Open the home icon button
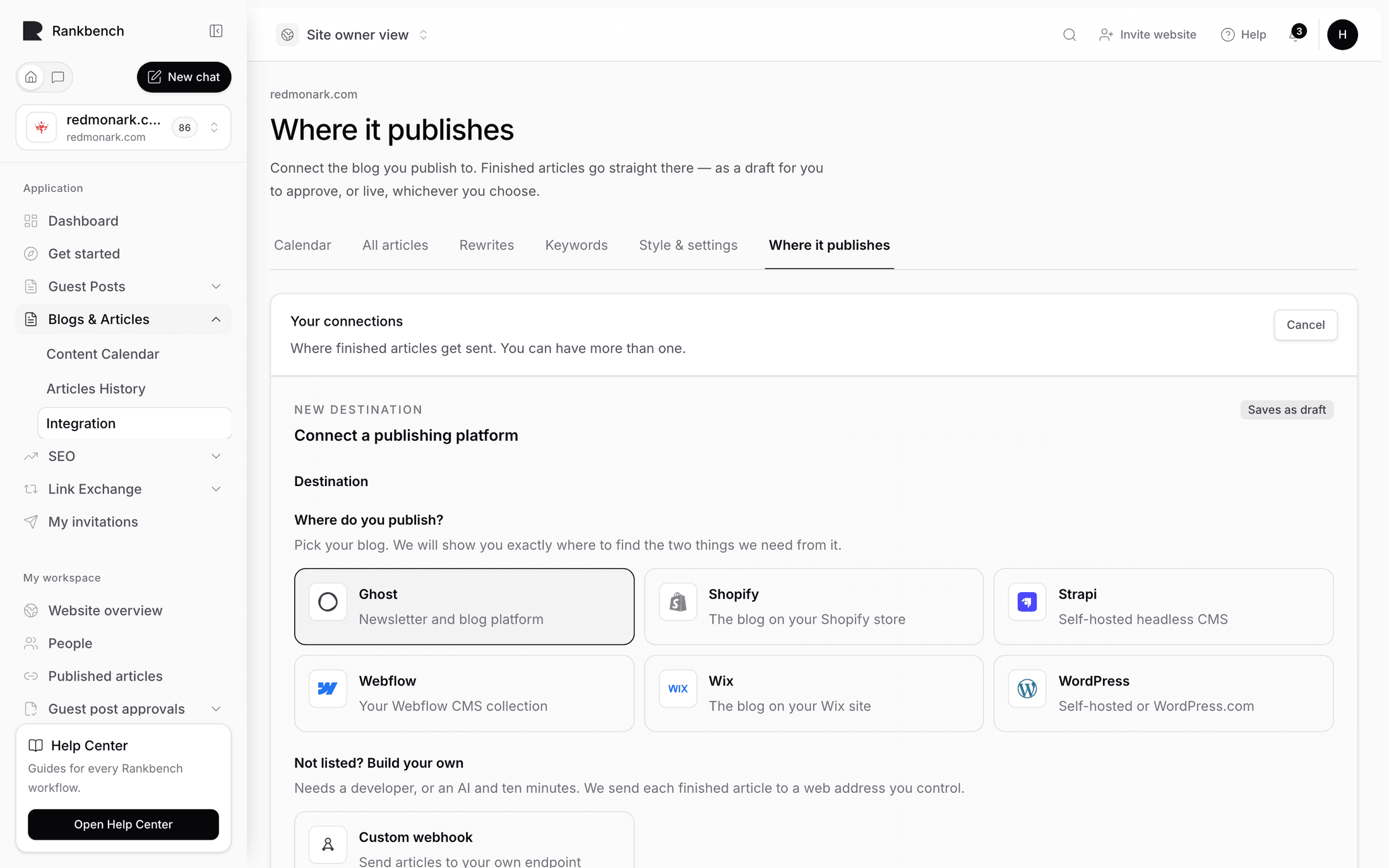1389x868 pixels. [31, 77]
